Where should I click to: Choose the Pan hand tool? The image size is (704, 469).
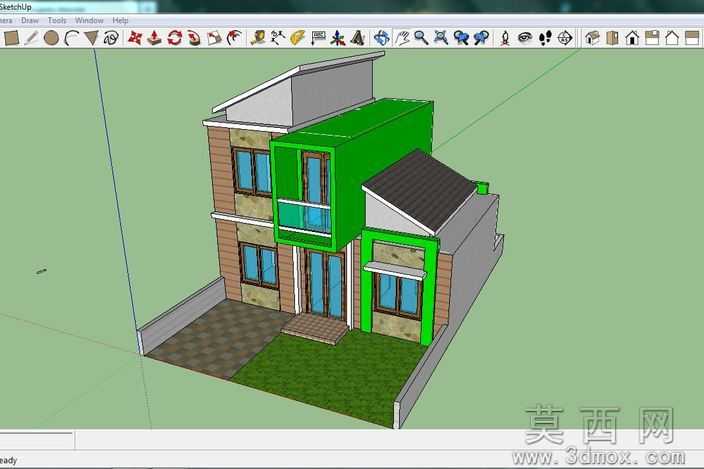tap(402, 38)
